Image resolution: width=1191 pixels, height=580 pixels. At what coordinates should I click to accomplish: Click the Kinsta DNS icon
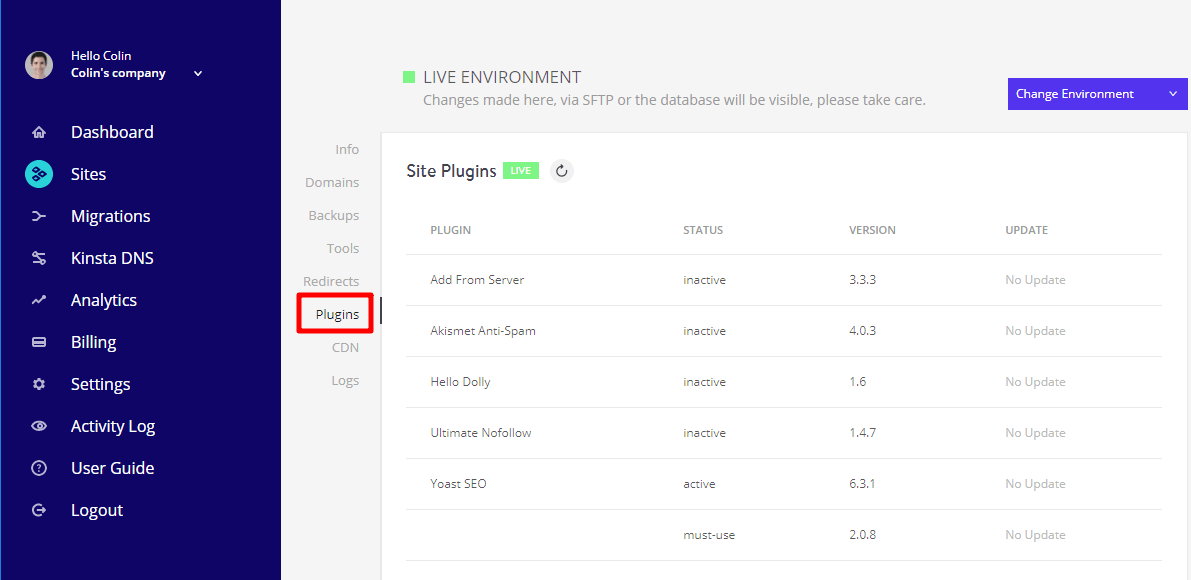point(38,257)
